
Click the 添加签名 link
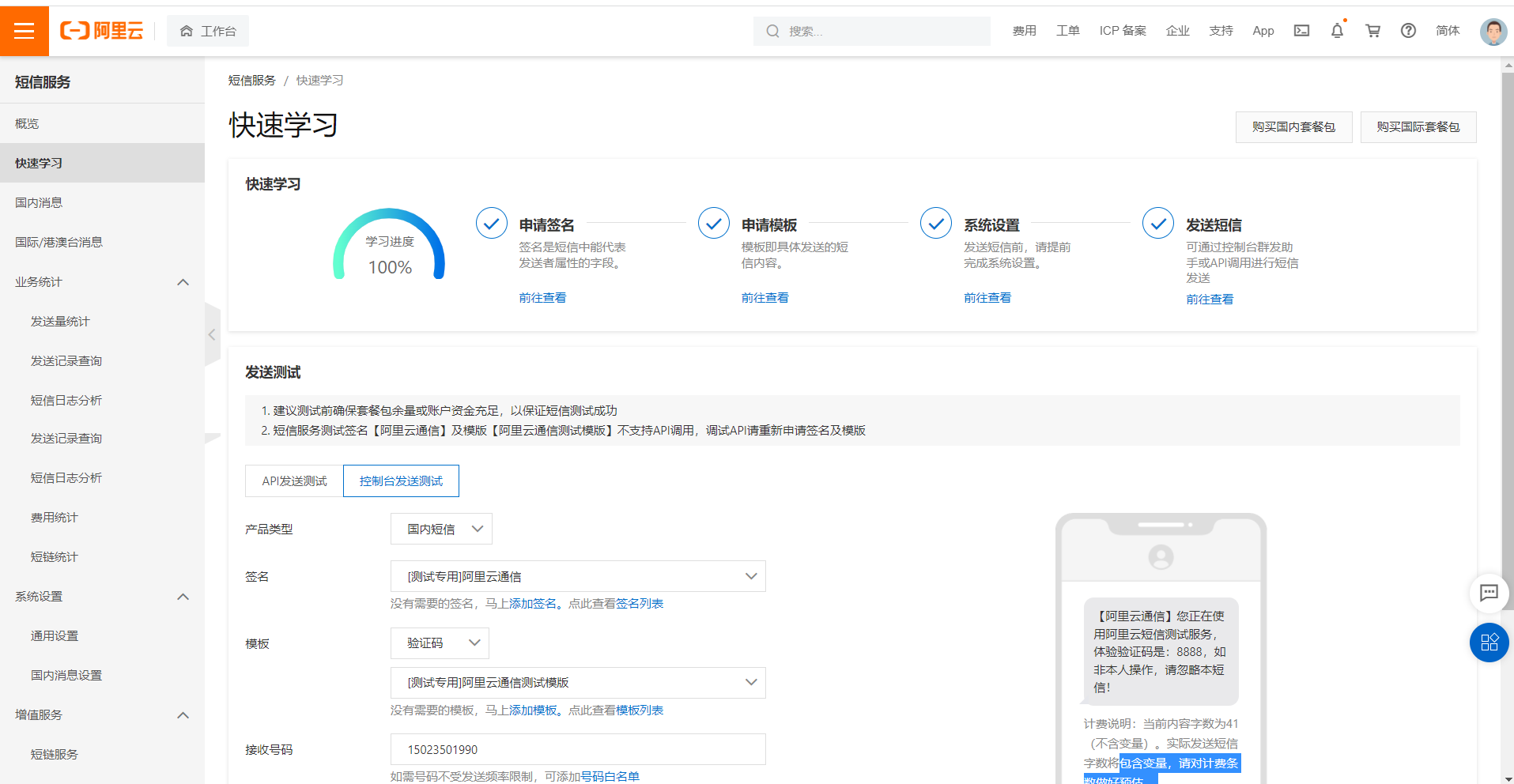(533, 604)
